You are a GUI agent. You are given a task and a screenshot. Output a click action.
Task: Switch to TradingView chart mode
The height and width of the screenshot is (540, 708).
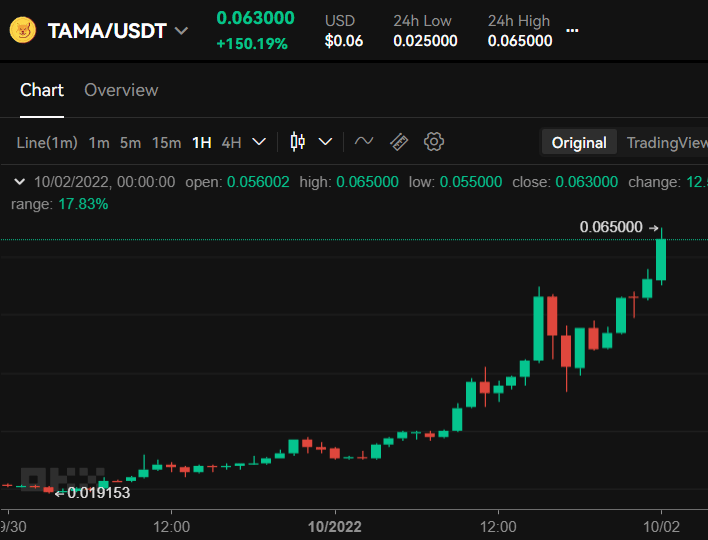coord(666,142)
